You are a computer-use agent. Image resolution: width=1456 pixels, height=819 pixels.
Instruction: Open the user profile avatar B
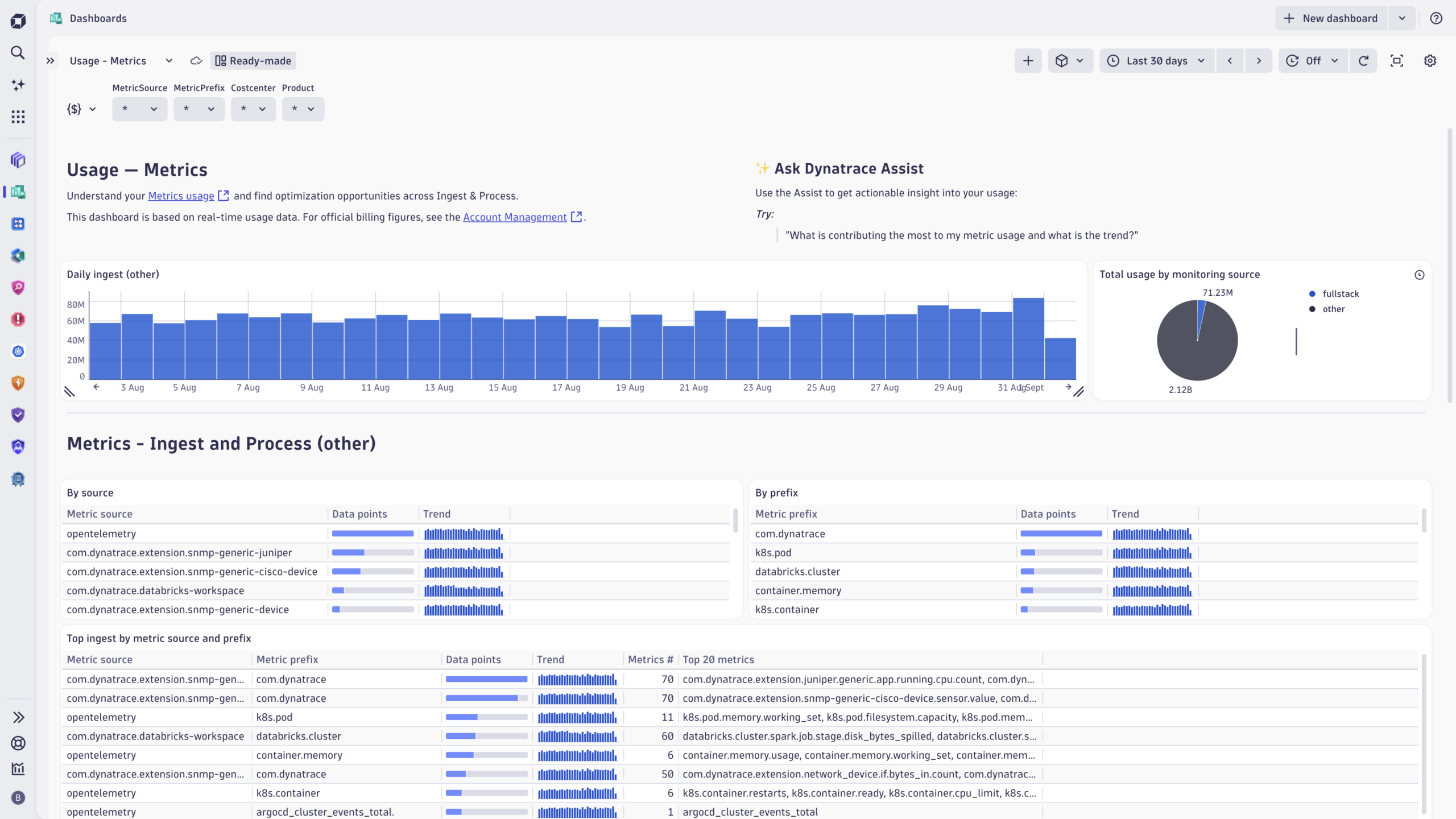18,797
